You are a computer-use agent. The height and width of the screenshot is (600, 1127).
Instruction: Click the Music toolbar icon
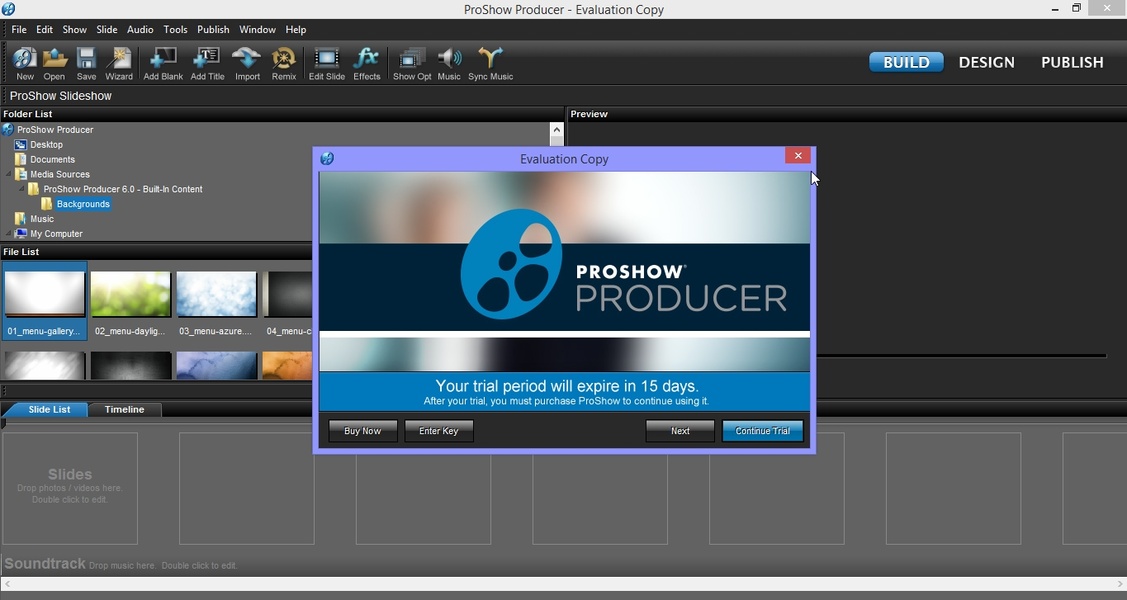[x=449, y=63]
